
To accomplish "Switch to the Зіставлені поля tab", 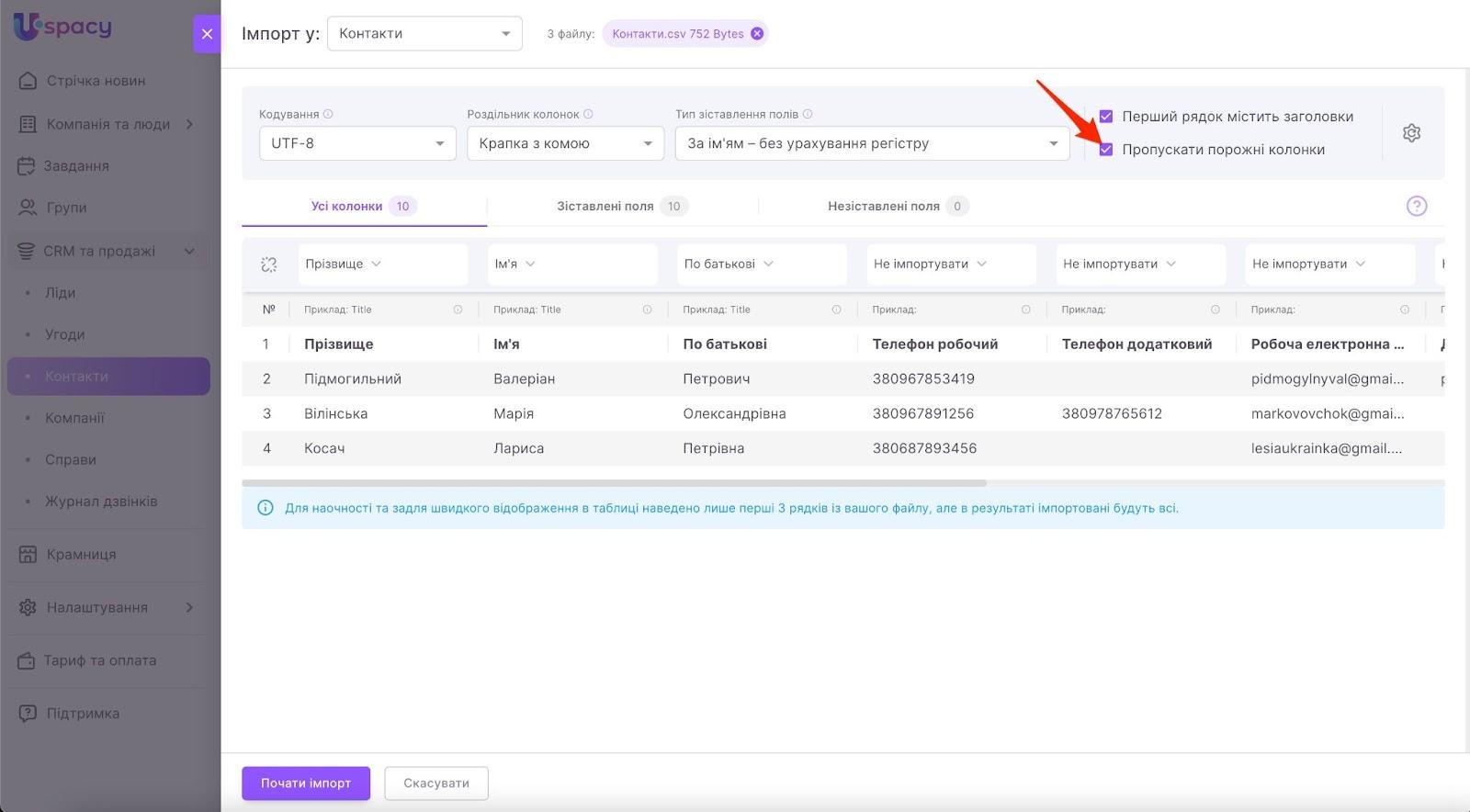I will click(x=621, y=207).
